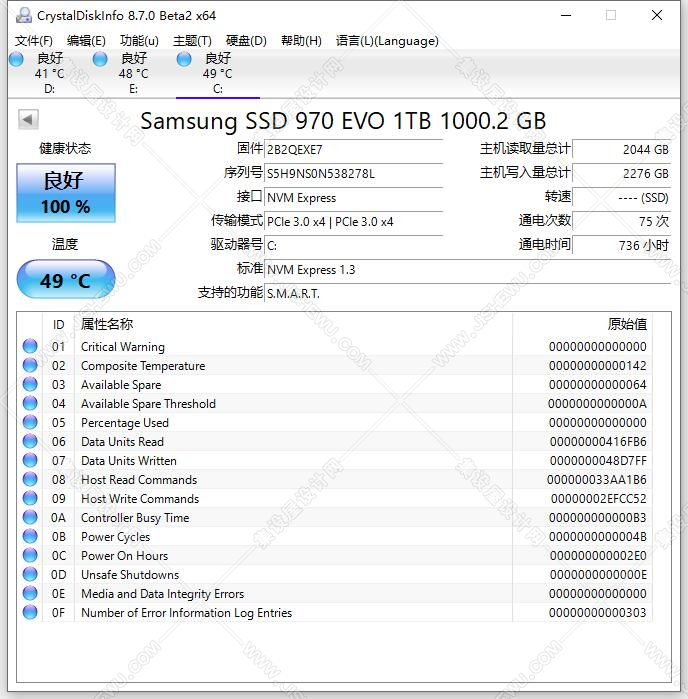Click the 良好 100 % health status button
Viewport: 688px width, 699px height.
[66, 193]
